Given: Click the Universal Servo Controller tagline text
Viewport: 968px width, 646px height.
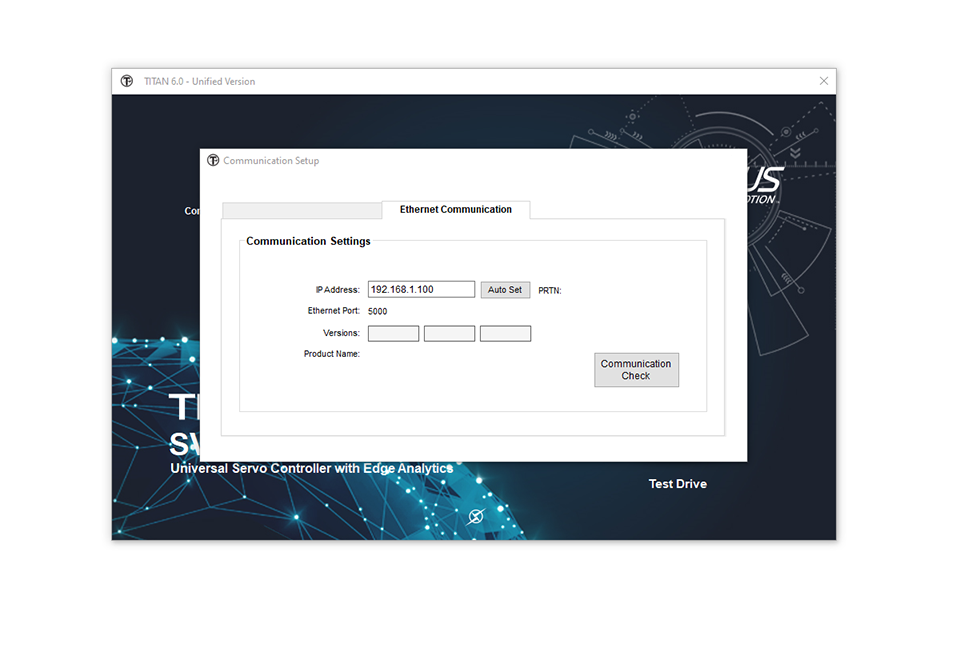Looking at the screenshot, I should 311,468.
